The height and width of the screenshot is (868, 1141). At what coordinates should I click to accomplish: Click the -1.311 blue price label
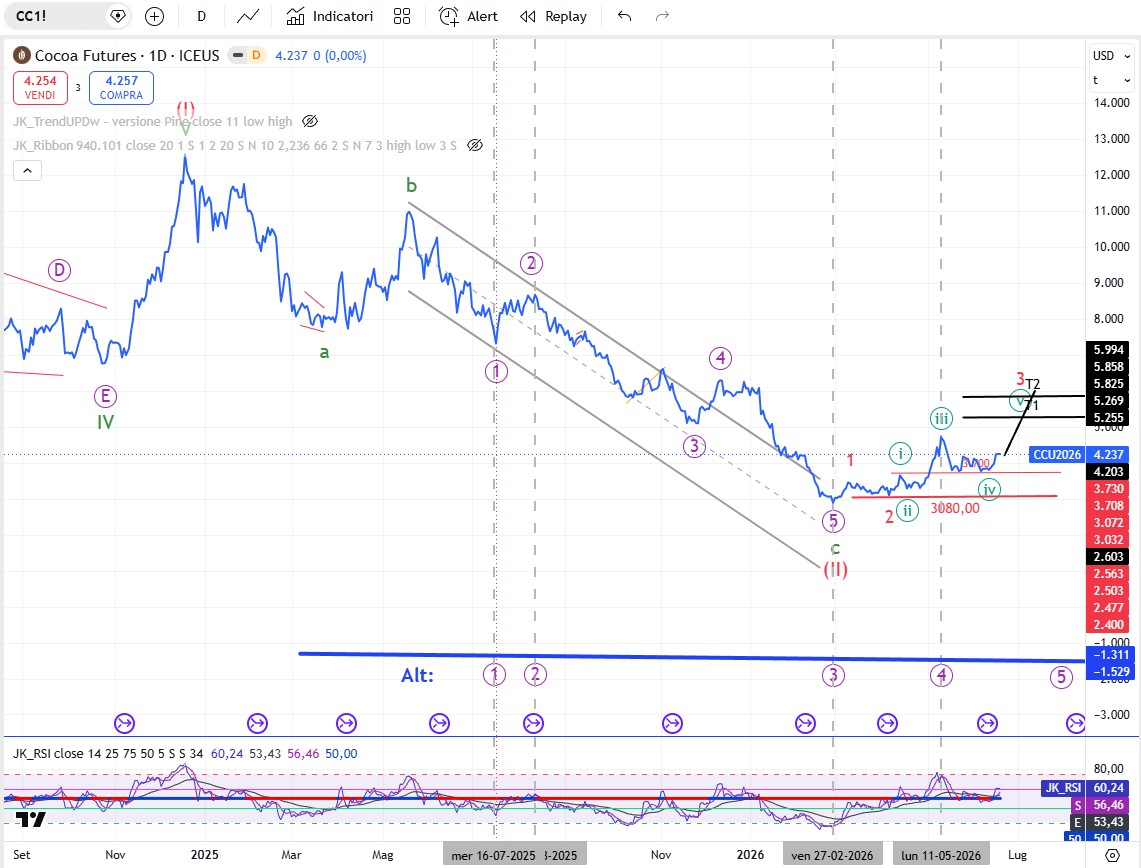pyautogui.click(x=1109, y=655)
